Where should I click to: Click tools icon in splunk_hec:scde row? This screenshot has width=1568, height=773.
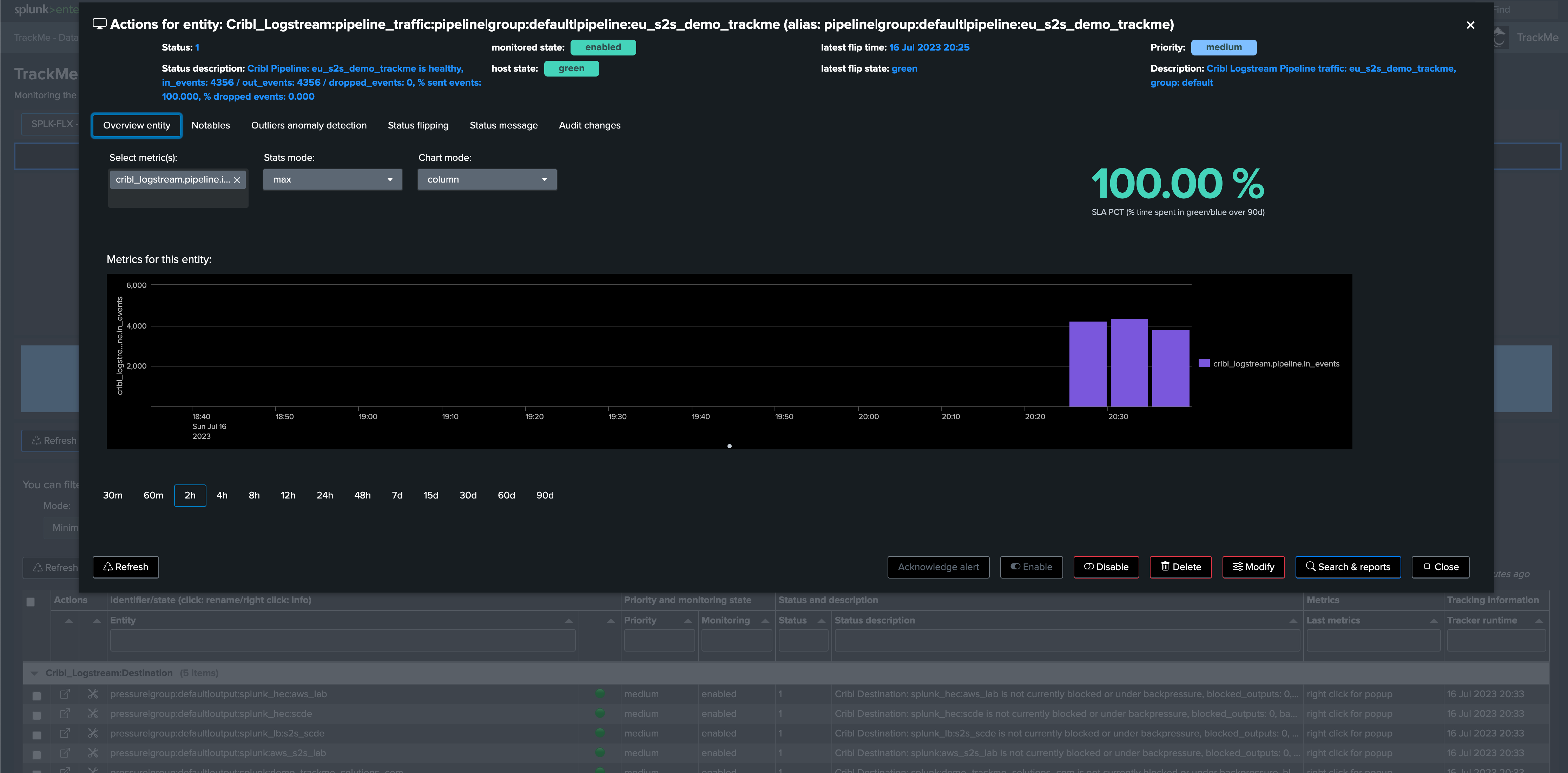pyautogui.click(x=93, y=713)
